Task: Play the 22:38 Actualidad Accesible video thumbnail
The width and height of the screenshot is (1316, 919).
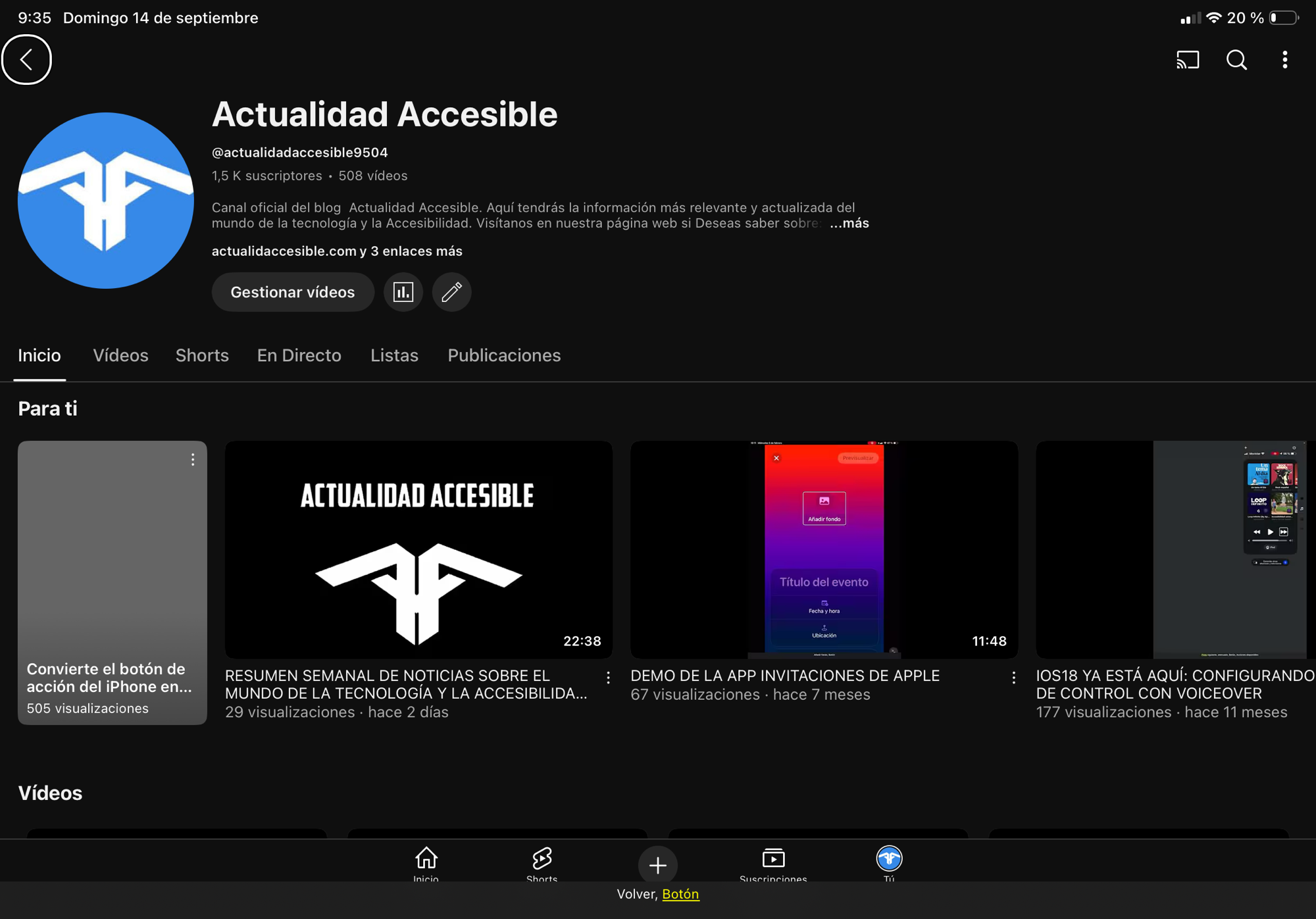Action: click(x=418, y=549)
